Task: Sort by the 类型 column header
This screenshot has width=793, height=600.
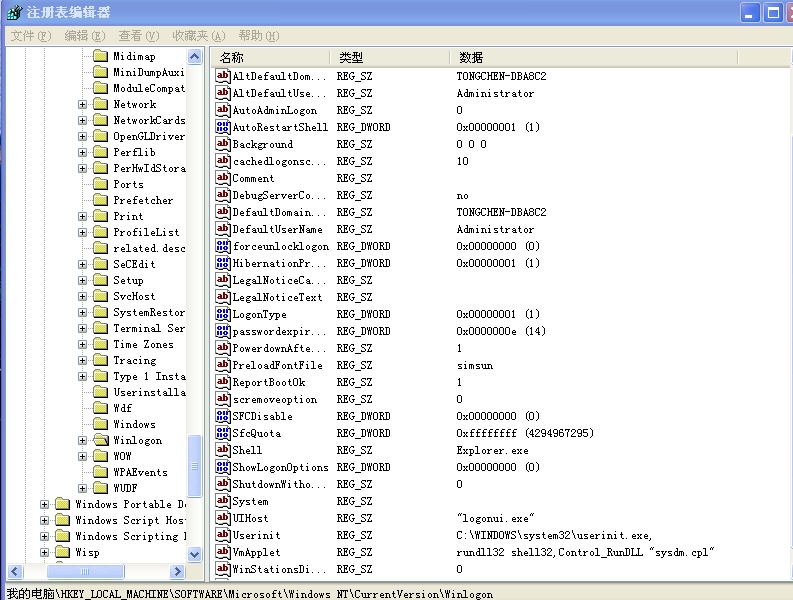Action: pyautogui.click(x=389, y=58)
